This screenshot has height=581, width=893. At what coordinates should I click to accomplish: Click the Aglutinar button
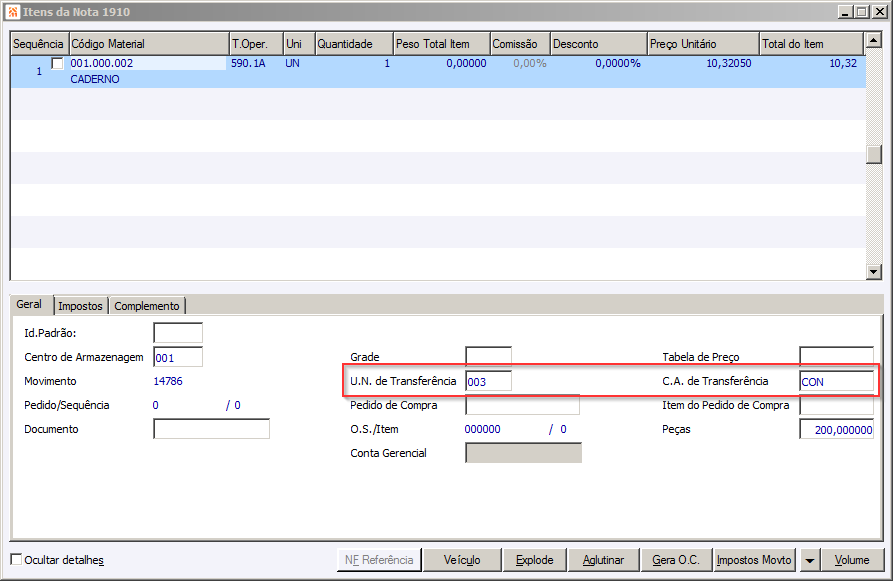click(x=603, y=560)
